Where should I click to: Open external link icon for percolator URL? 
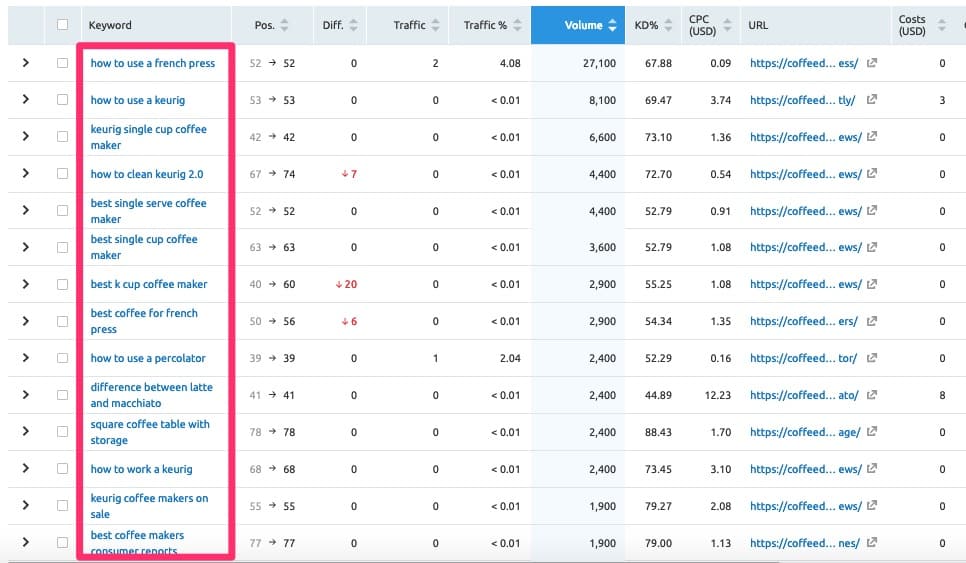872,358
